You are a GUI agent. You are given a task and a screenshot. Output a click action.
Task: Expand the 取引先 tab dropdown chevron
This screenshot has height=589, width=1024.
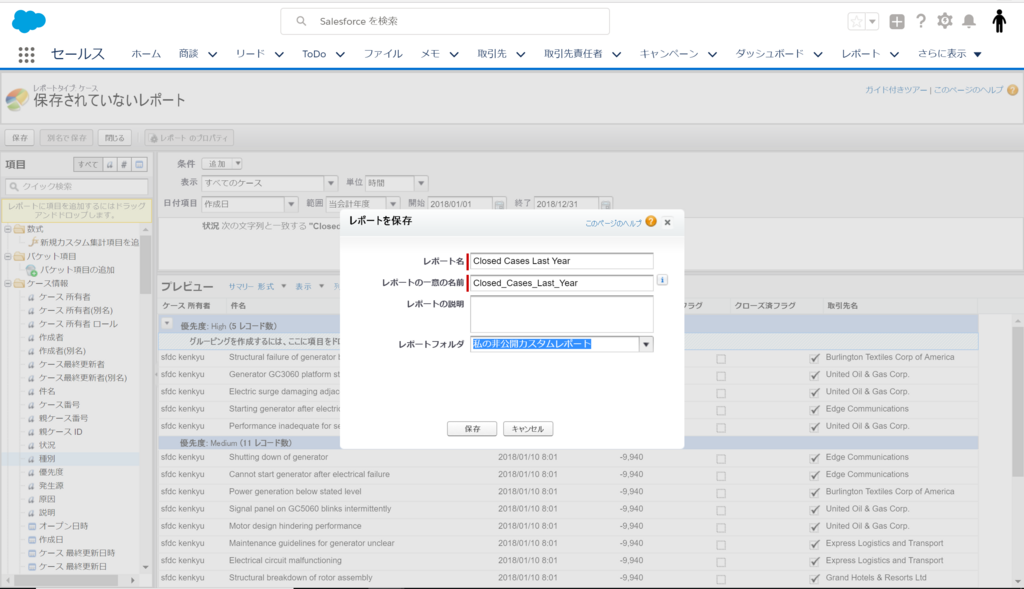pos(520,55)
